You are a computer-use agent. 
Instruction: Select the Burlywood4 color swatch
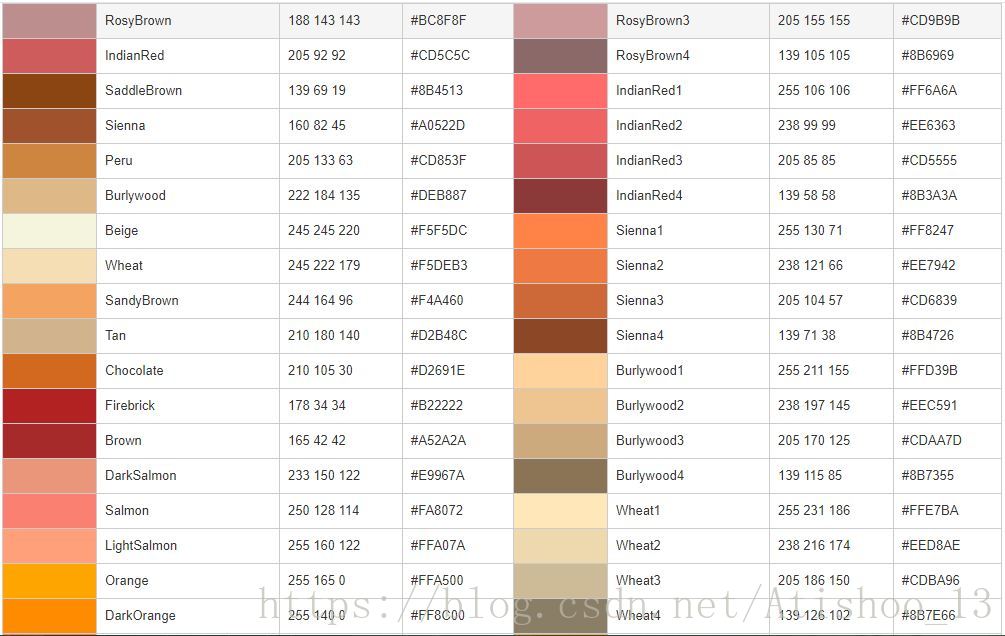(560, 475)
